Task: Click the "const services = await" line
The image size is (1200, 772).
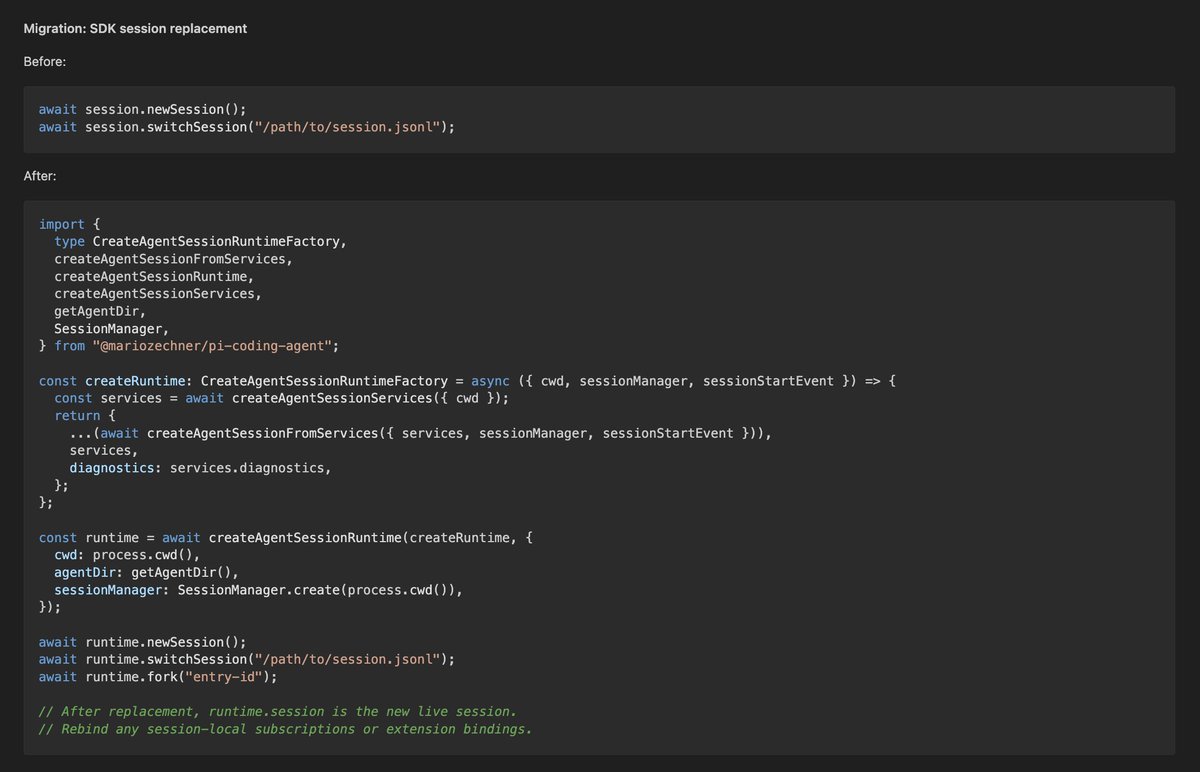Action: (282, 398)
